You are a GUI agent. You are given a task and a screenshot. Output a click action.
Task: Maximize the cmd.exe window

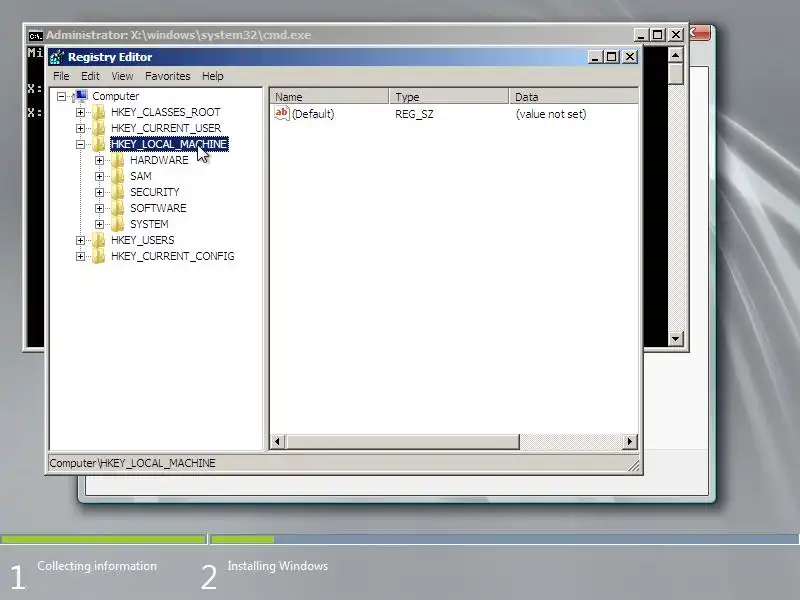(658, 35)
